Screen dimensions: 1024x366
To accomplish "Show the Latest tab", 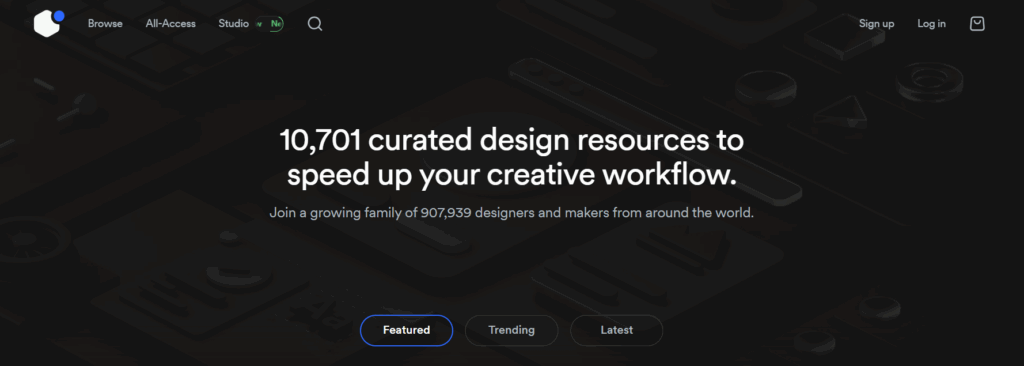I will point(616,330).
